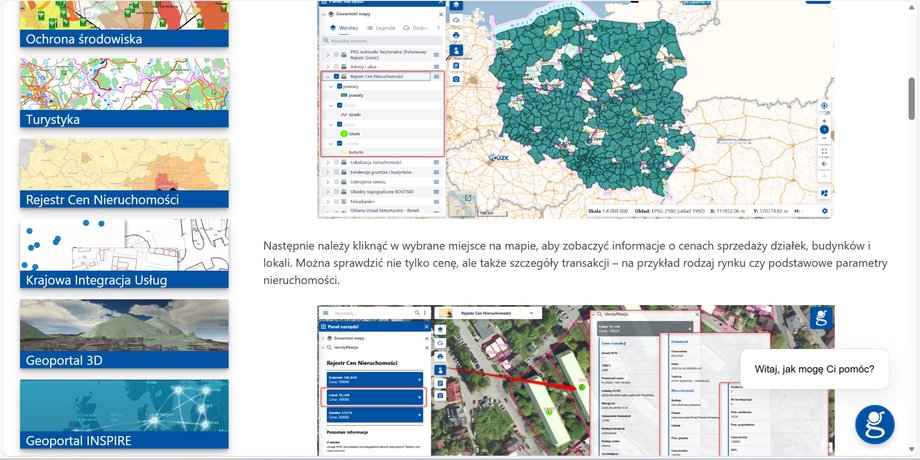The image size is (920, 460).
Task: Click the settings gear in upper map corner
Action: [x=825, y=211]
